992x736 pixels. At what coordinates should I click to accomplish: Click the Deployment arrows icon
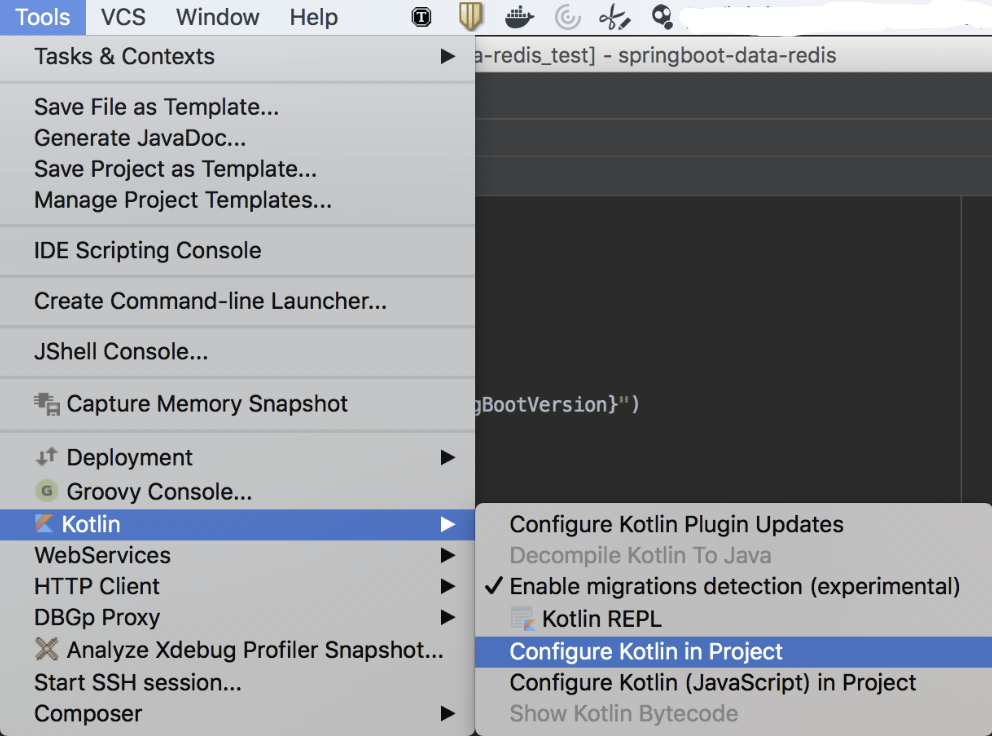46,456
